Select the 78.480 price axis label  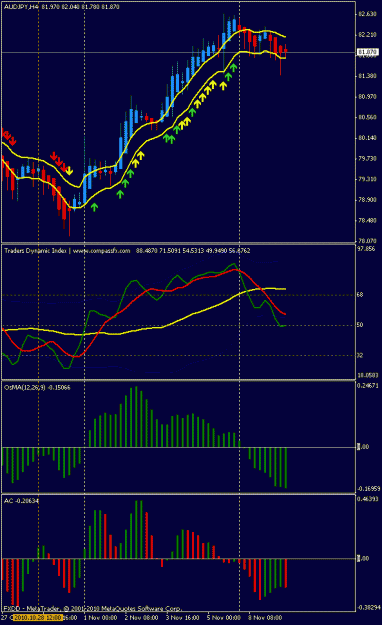(367, 220)
